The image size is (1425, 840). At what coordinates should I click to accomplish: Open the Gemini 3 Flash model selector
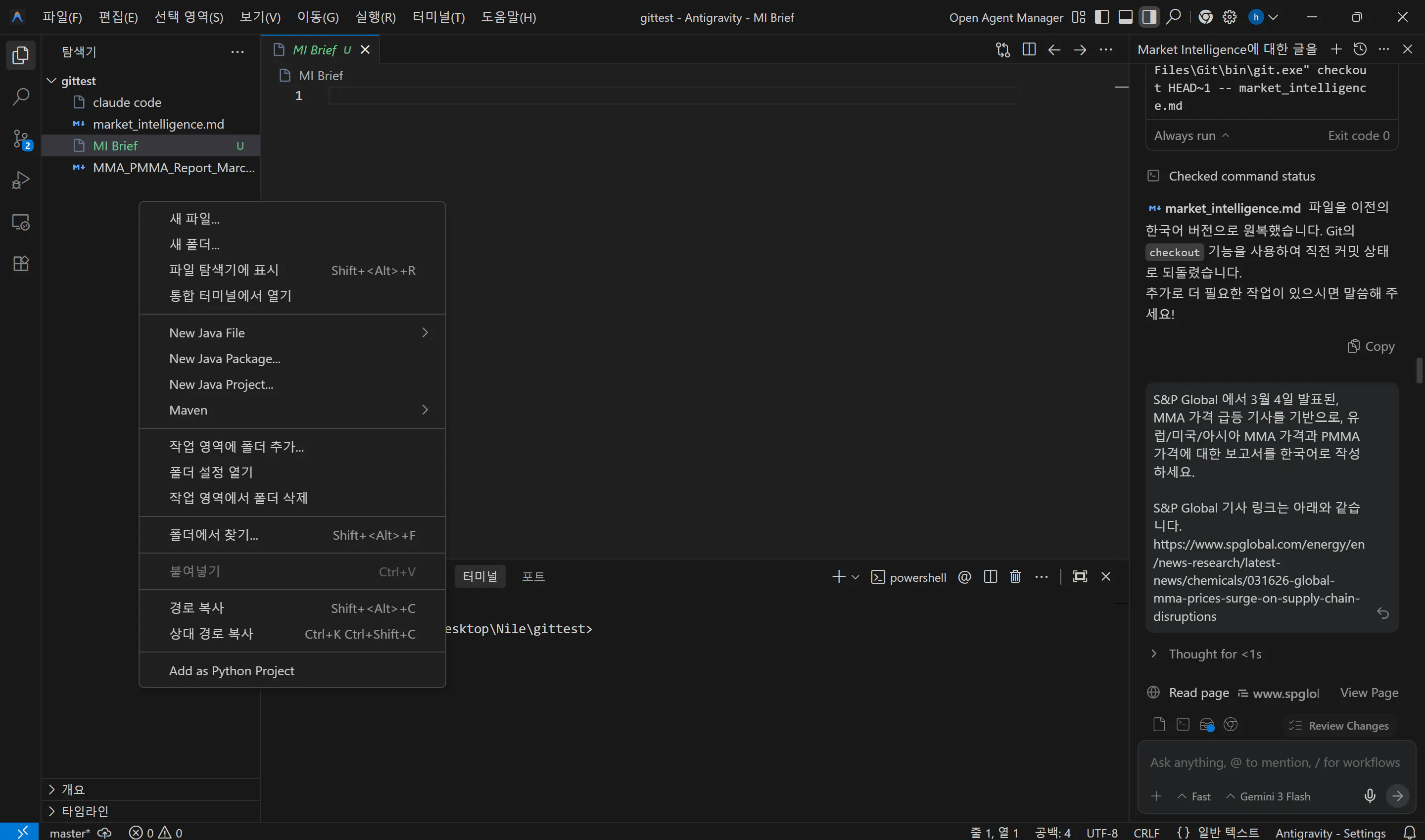pos(1268,796)
